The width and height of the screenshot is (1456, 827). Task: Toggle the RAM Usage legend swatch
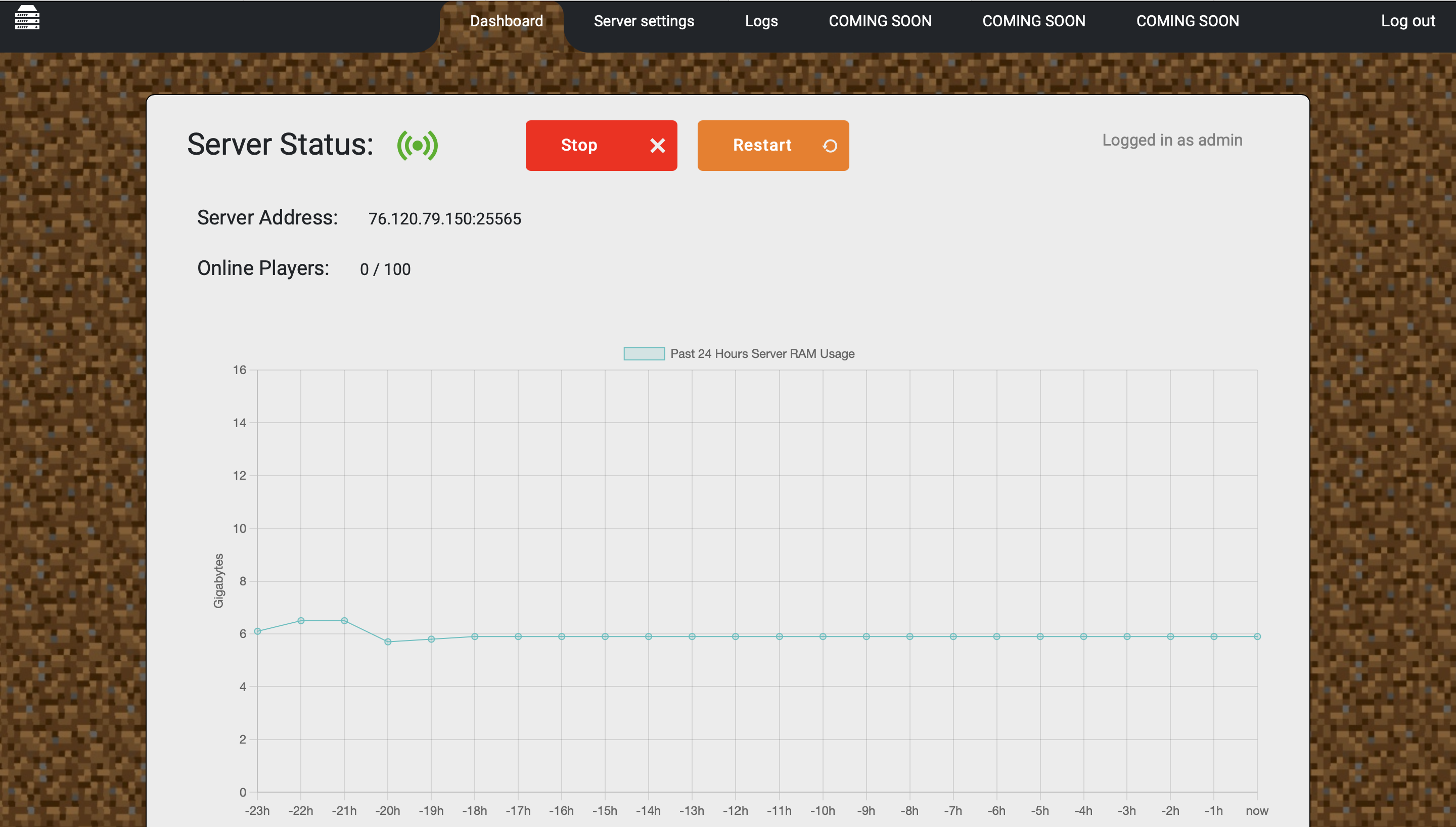tap(644, 353)
